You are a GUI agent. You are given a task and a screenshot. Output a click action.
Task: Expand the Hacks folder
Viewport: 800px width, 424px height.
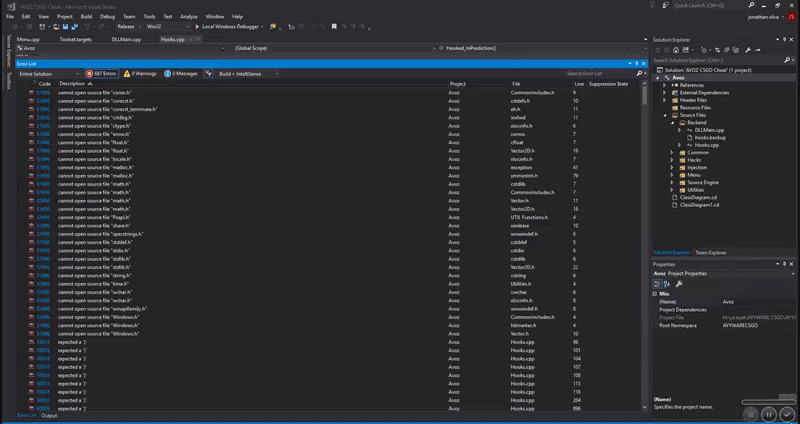[x=672, y=160]
